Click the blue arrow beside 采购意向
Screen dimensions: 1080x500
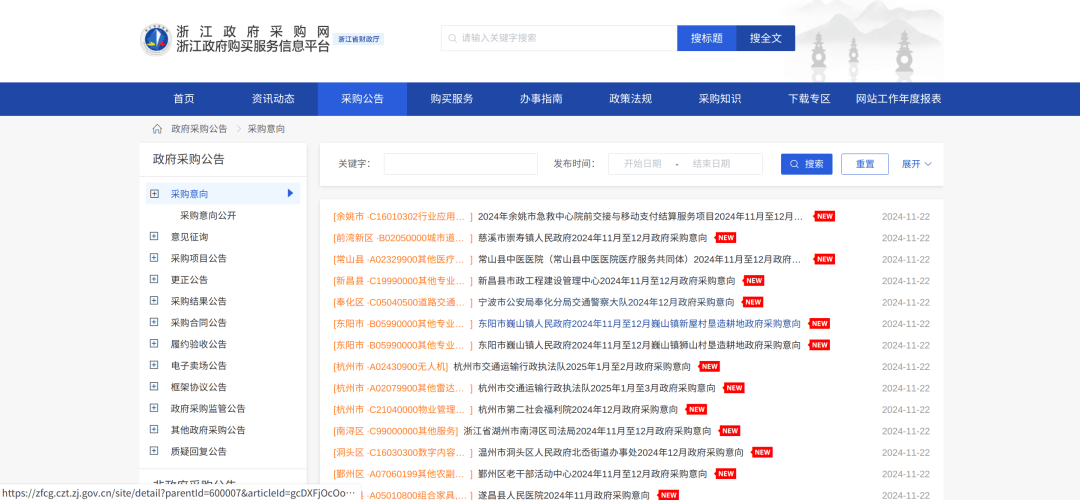pos(290,193)
